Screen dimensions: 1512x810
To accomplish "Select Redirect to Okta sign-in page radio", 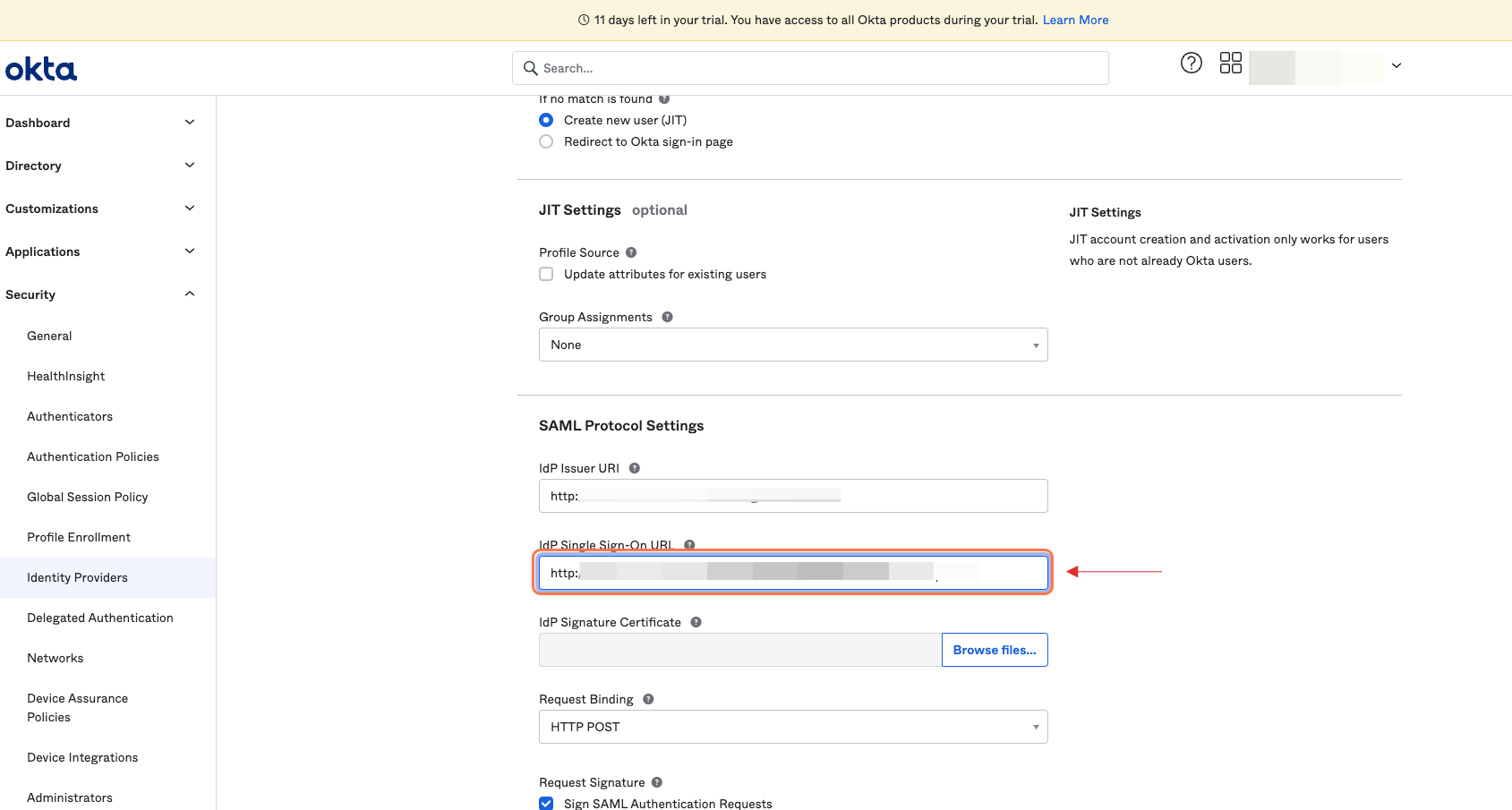I will (546, 141).
